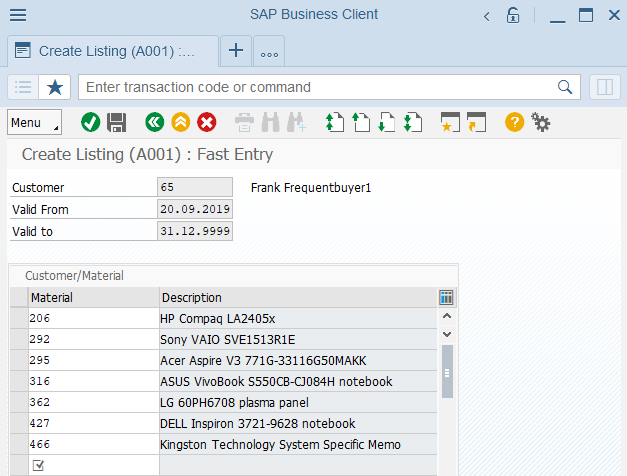The width and height of the screenshot is (627, 476).
Task: Add a new tab with plus button
Action: (236, 50)
